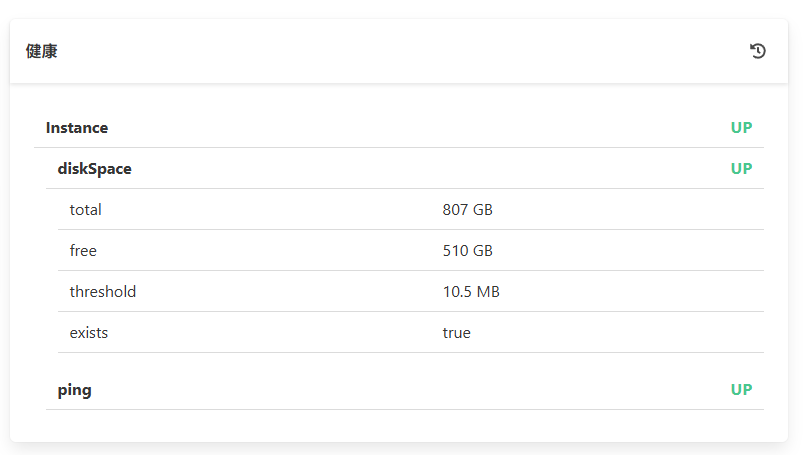812x455 pixels.
Task: Click the ping UP status badge
Action: [741, 390]
